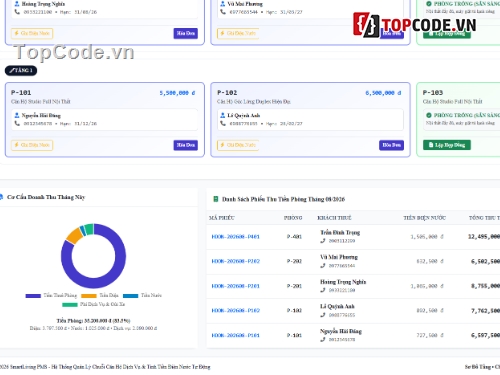Click phone icon in Hoàng Trọng Nghĩa card
This screenshot has height=375, width=500.
tap(17, 12)
